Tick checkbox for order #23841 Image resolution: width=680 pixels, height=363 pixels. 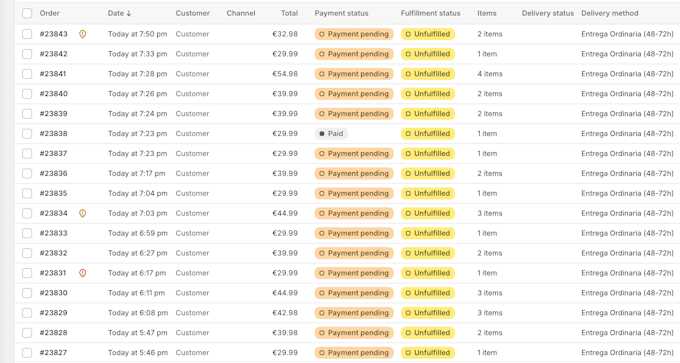tap(27, 74)
